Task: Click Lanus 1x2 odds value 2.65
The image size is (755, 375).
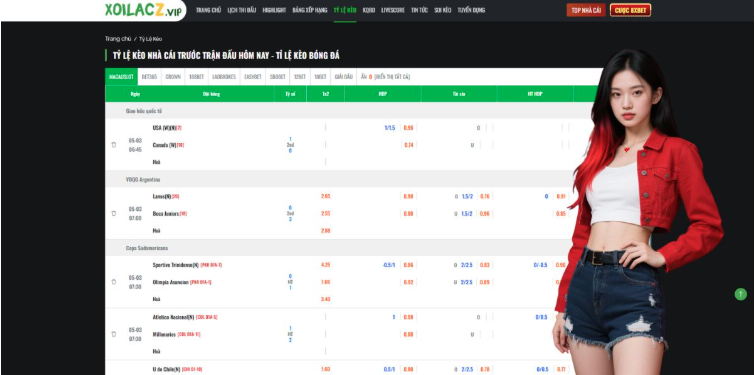Action: click(x=325, y=196)
